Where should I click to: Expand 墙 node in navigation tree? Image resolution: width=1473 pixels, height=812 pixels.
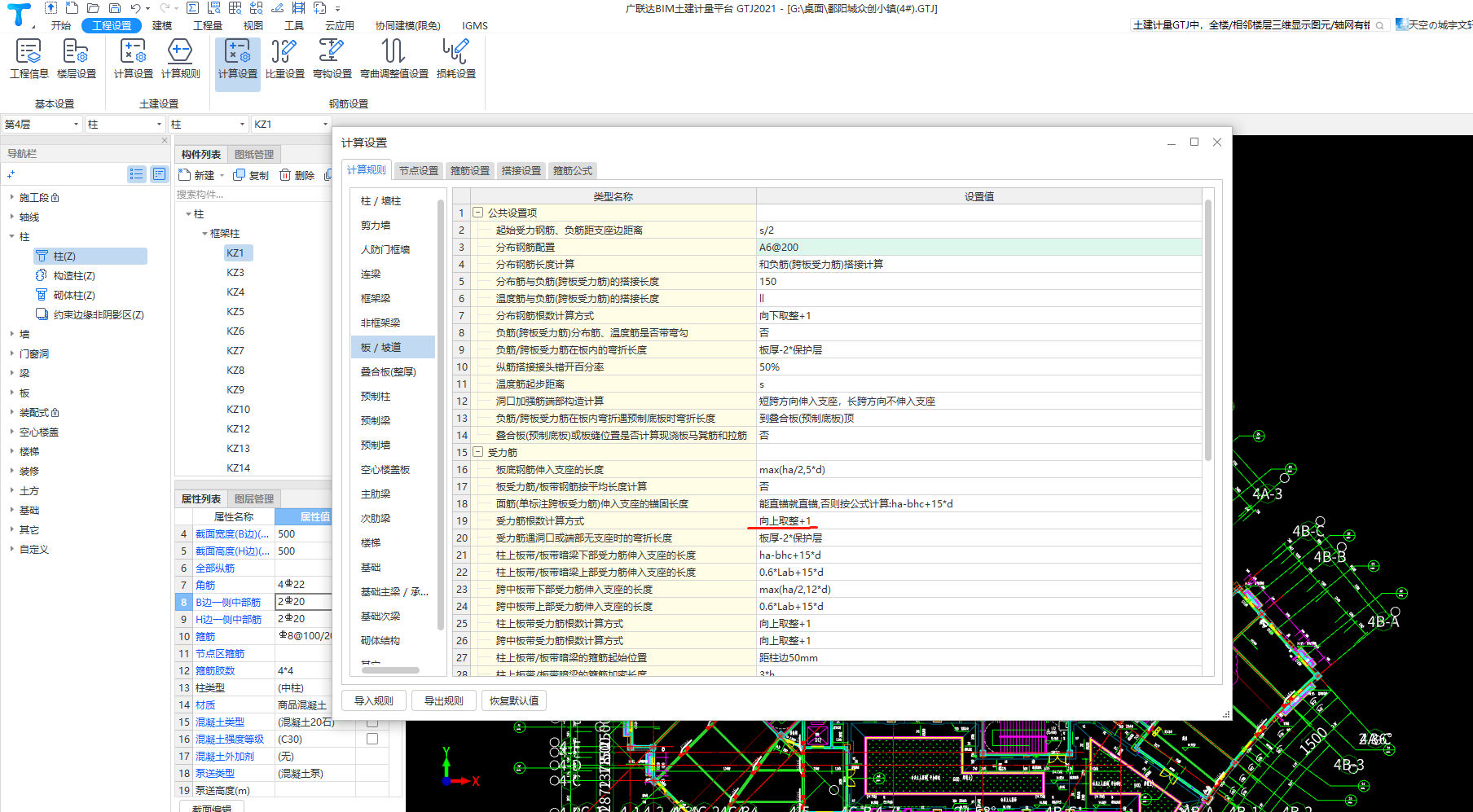pos(11,334)
